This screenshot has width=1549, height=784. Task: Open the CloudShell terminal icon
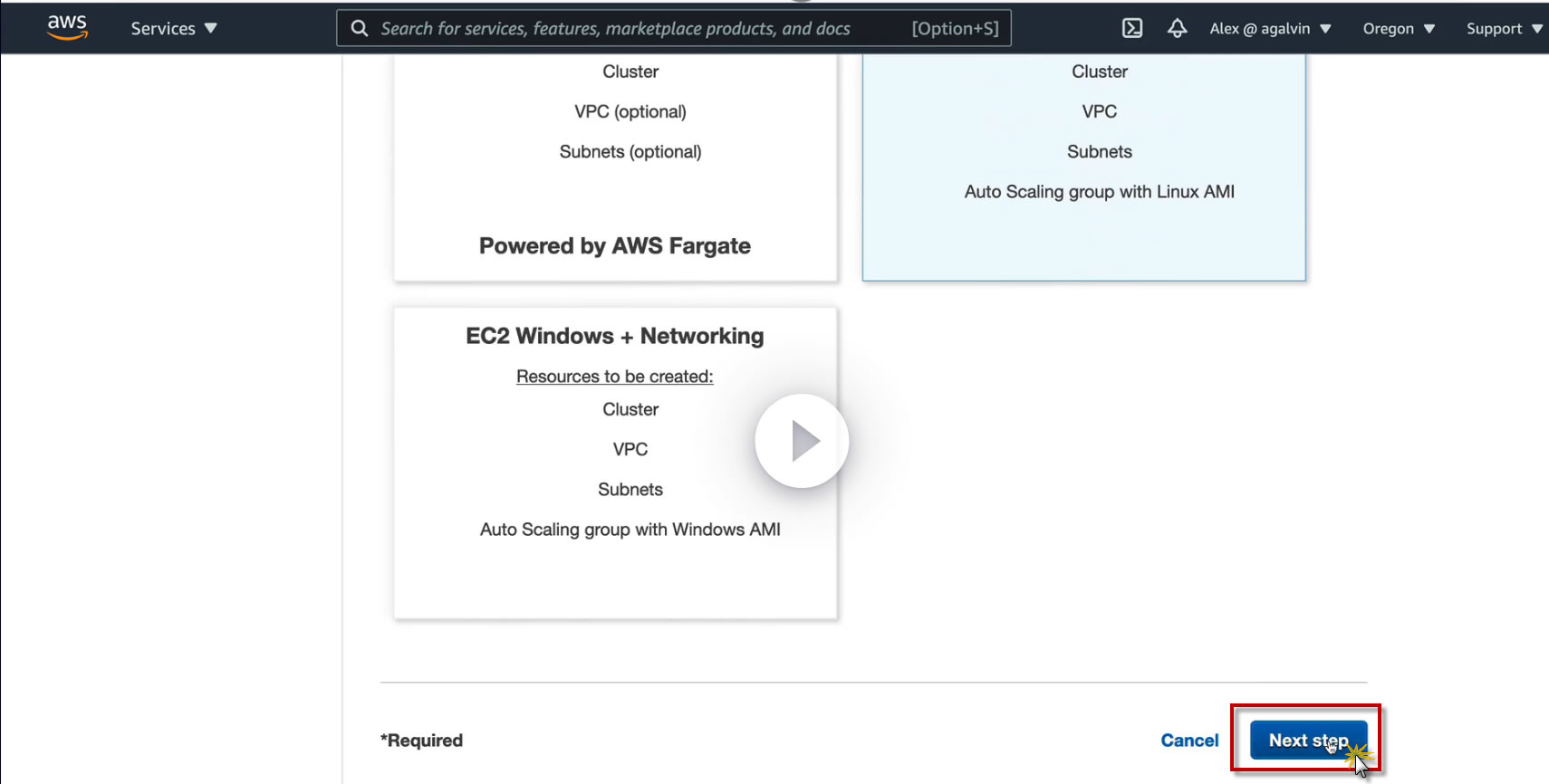1132,28
